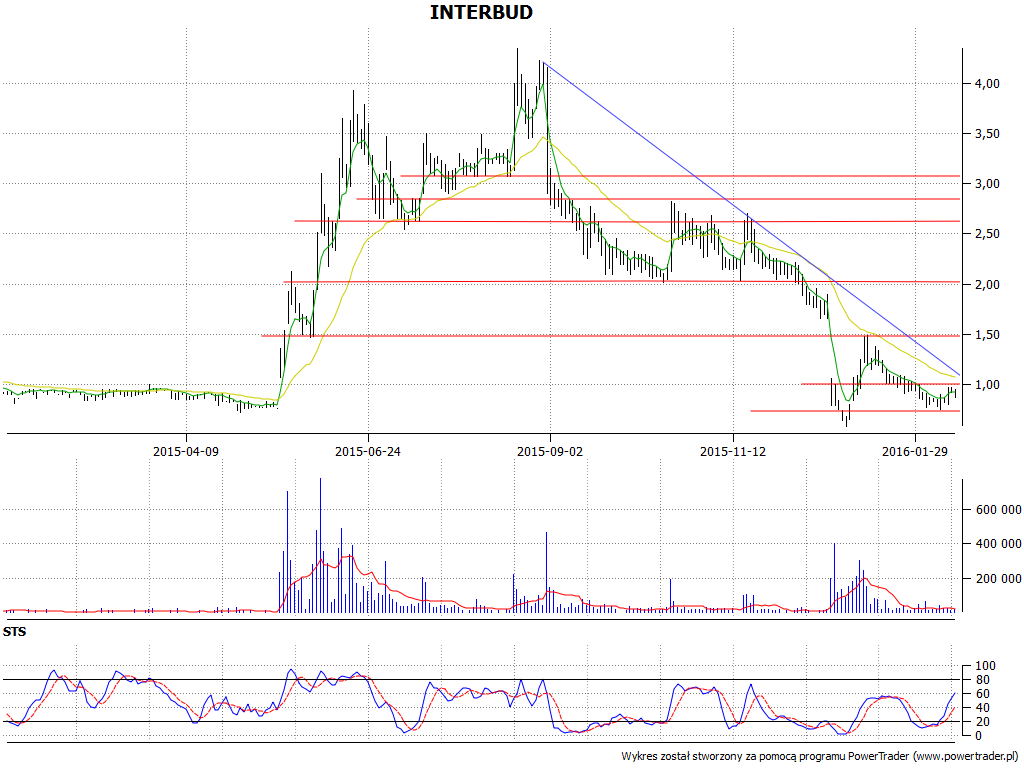Select the 2015-04-09 date label
Screen dimensions: 1024x768
(x=185, y=451)
